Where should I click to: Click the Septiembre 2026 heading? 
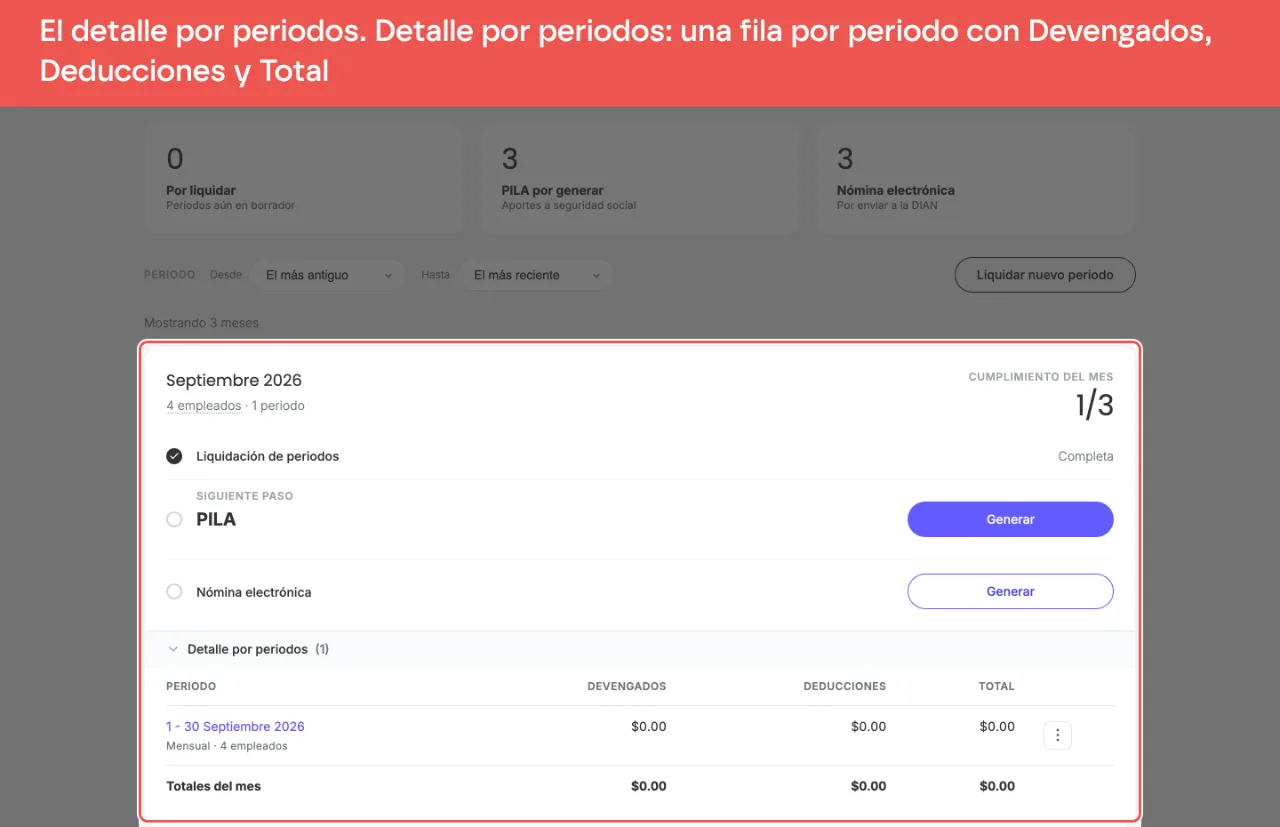point(234,380)
